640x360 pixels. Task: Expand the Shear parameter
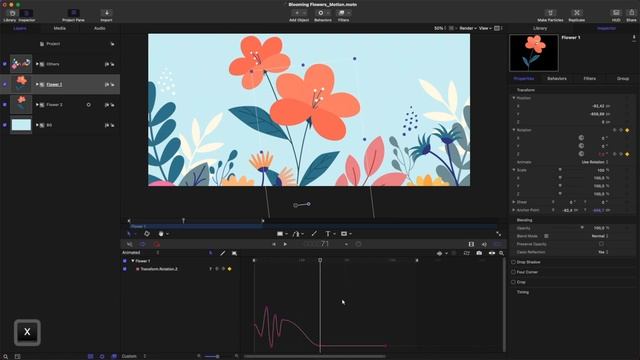tap(514, 202)
